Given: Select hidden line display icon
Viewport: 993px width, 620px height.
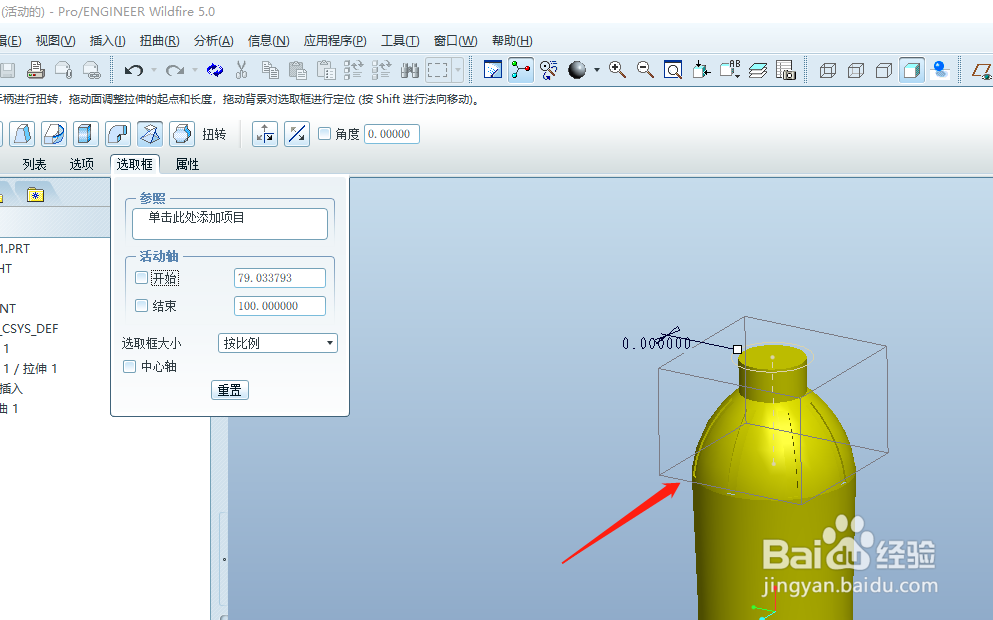Looking at the screenshot, I should click(856, 70).
